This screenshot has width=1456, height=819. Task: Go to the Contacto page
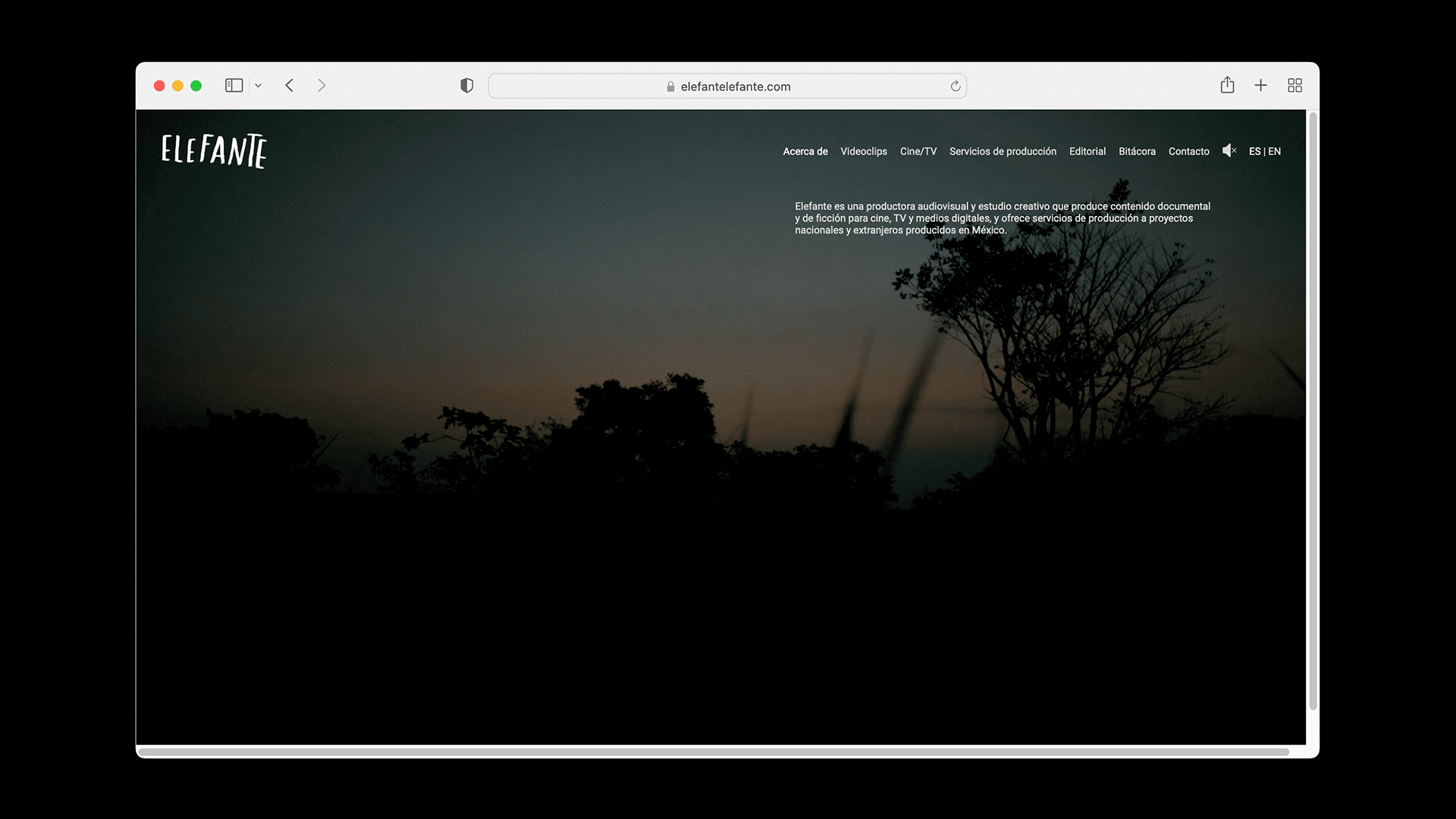coord(1188,152)
